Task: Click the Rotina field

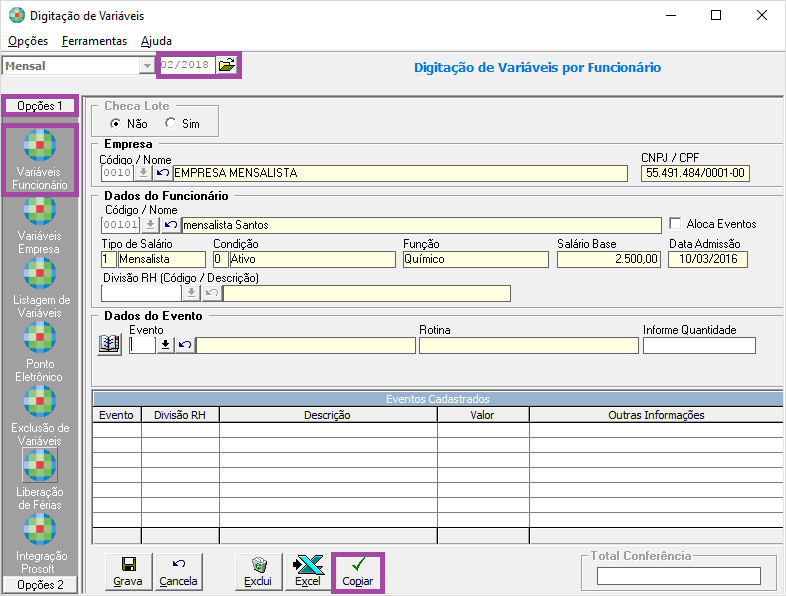Action: [x=529, y=345]
